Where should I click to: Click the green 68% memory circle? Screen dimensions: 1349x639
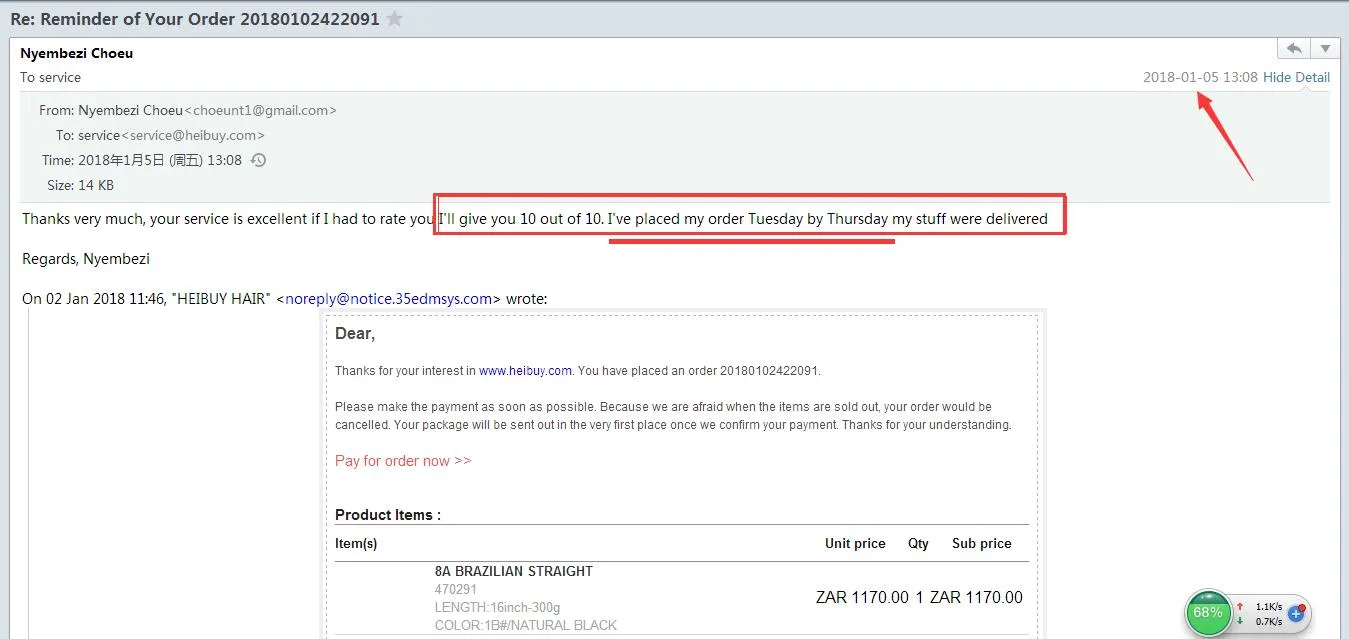coord(1208,613)
